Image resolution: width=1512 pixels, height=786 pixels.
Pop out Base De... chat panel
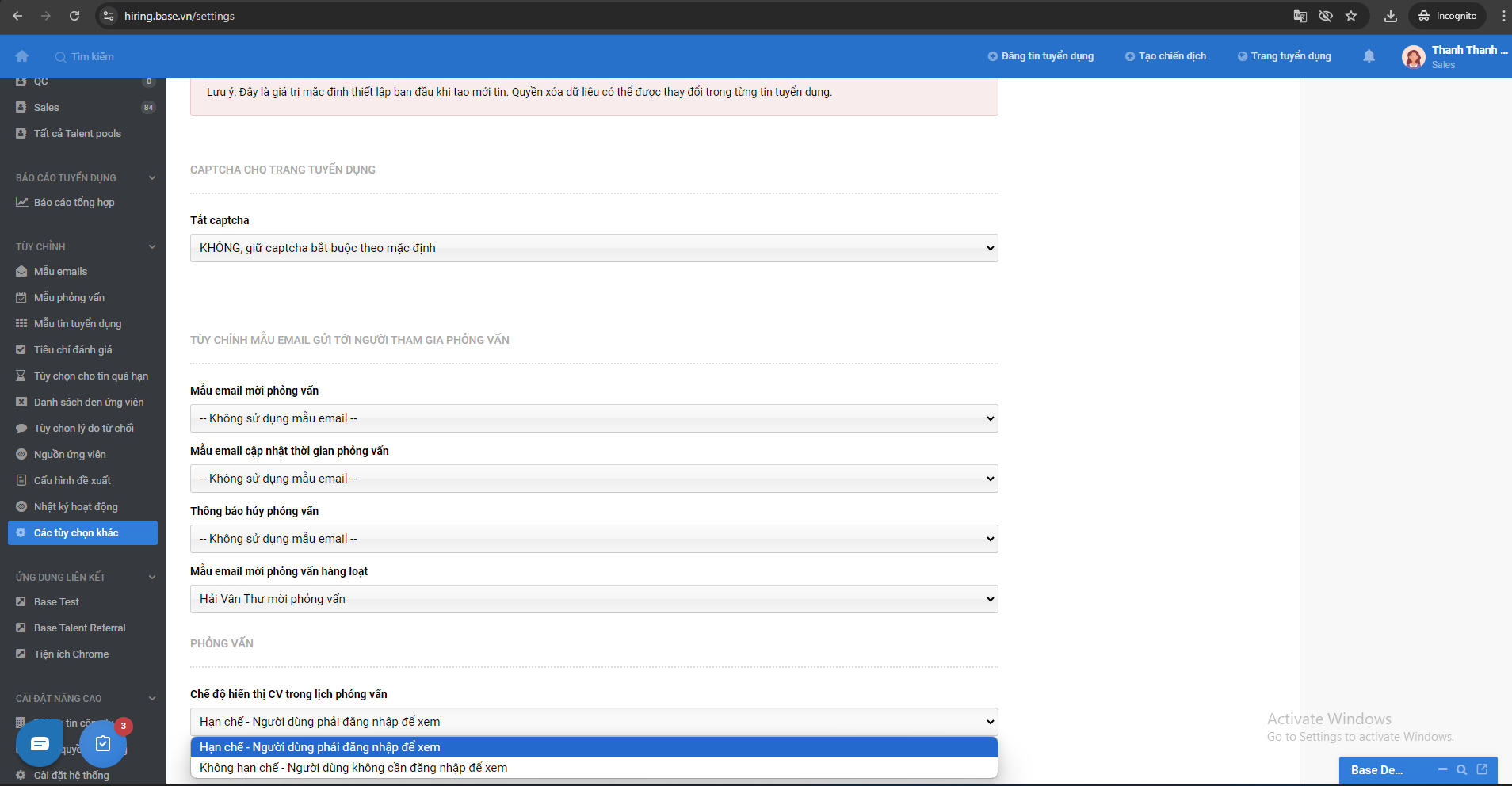coord(1482,769)
